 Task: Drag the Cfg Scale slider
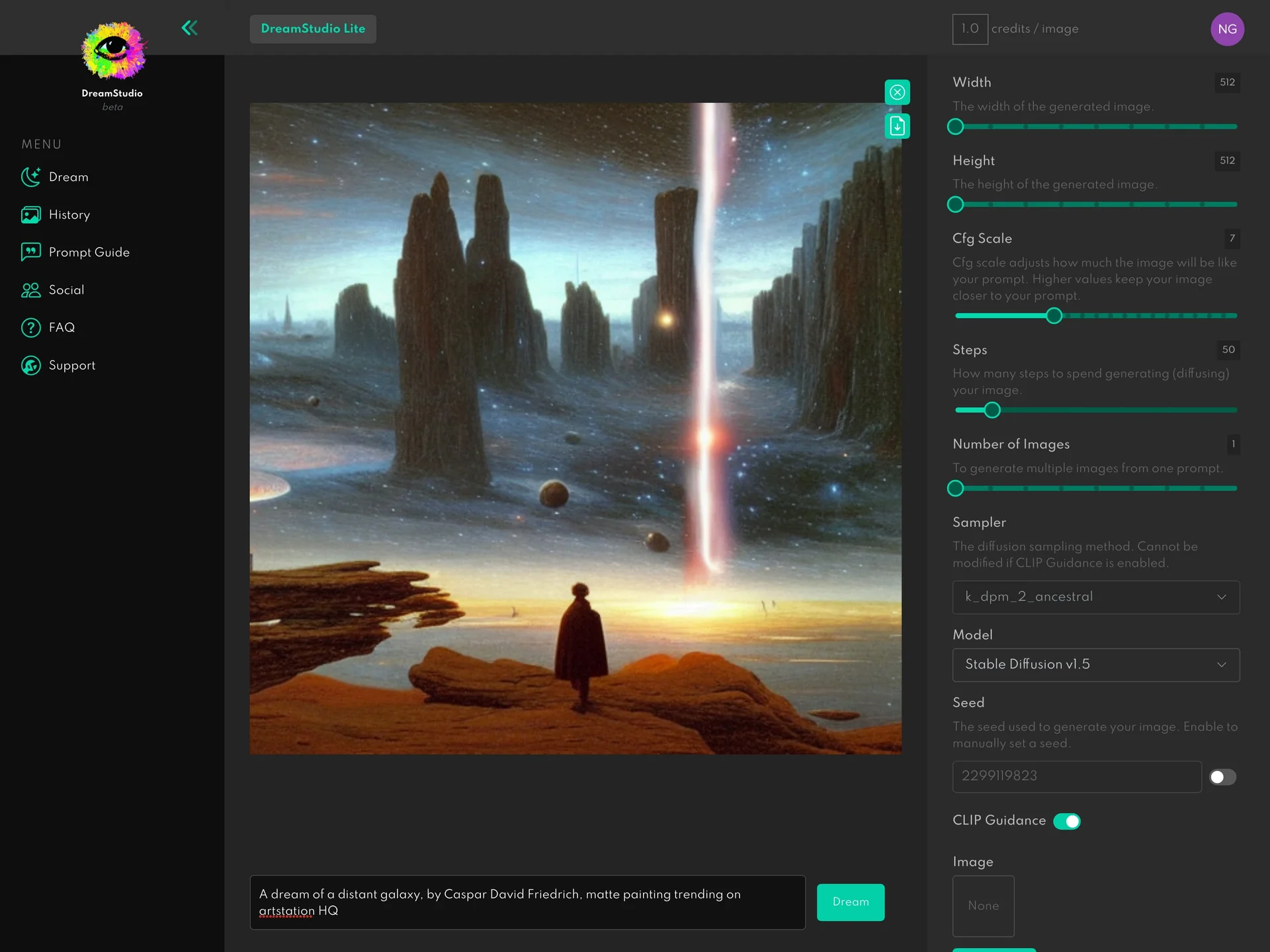(1054, 315)
